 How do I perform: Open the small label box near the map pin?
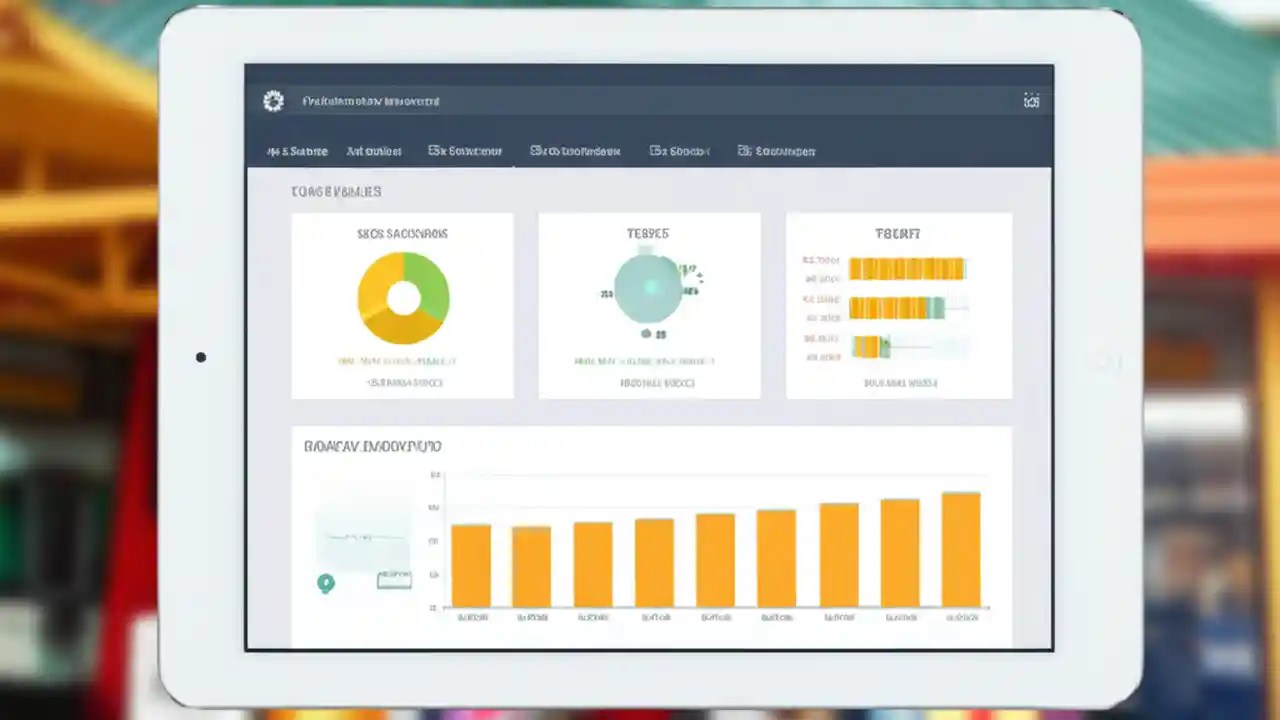[393, 580]
